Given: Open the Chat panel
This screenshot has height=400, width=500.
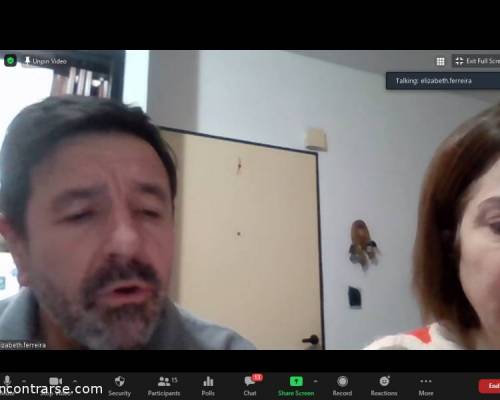Looking at the screenshot, I should [250, 386].
